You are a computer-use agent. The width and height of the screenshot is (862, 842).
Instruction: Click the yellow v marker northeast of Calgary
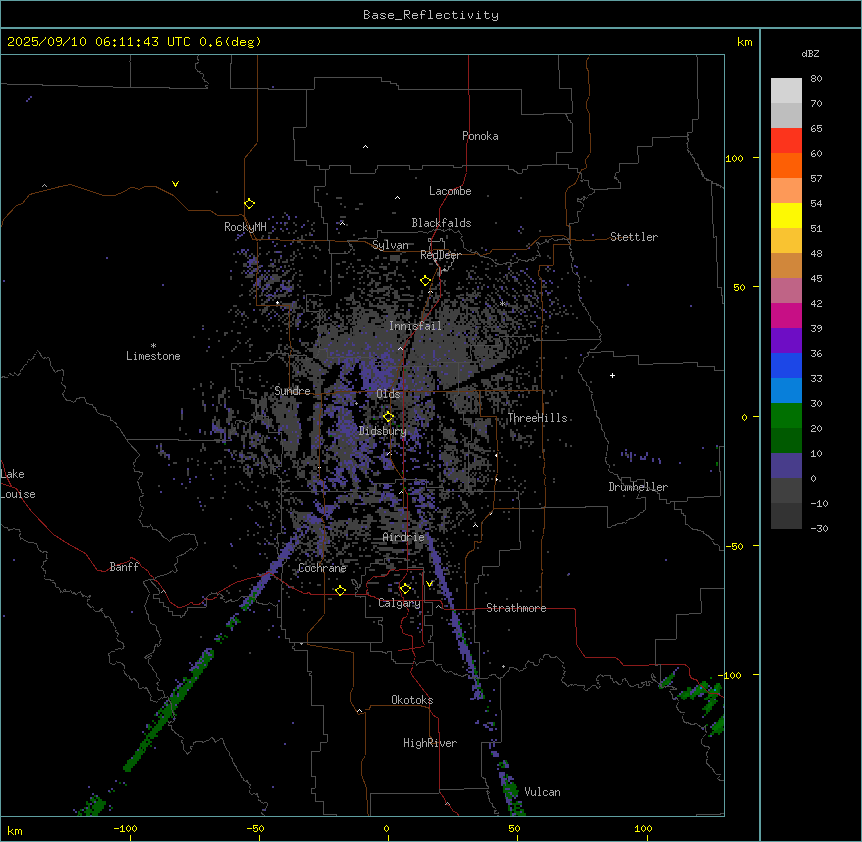pos(429,584)
